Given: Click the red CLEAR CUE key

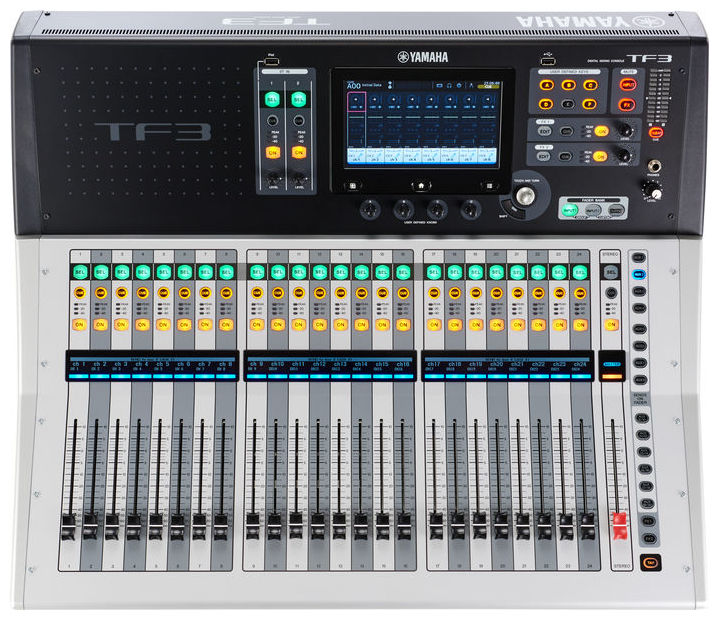Looking at the screenshot, I should [656, 132].
